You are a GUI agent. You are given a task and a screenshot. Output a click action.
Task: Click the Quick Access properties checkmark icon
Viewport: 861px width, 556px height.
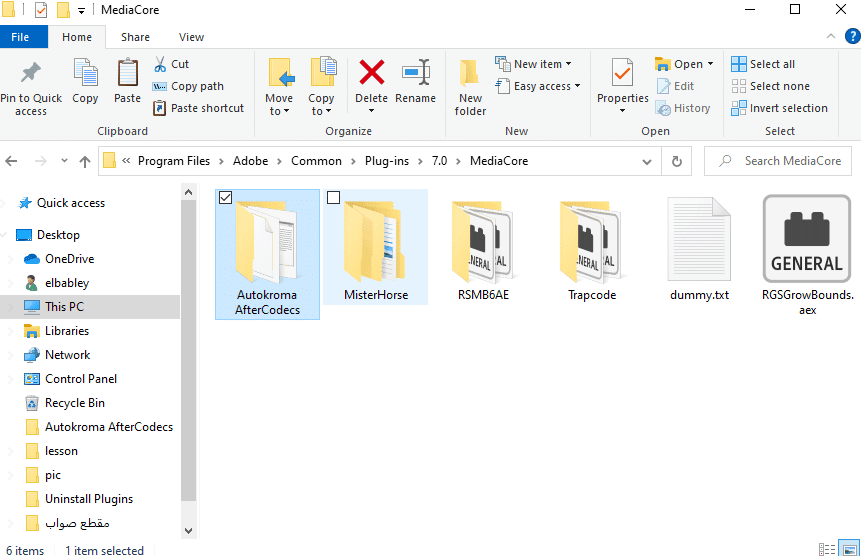(41, 10)
